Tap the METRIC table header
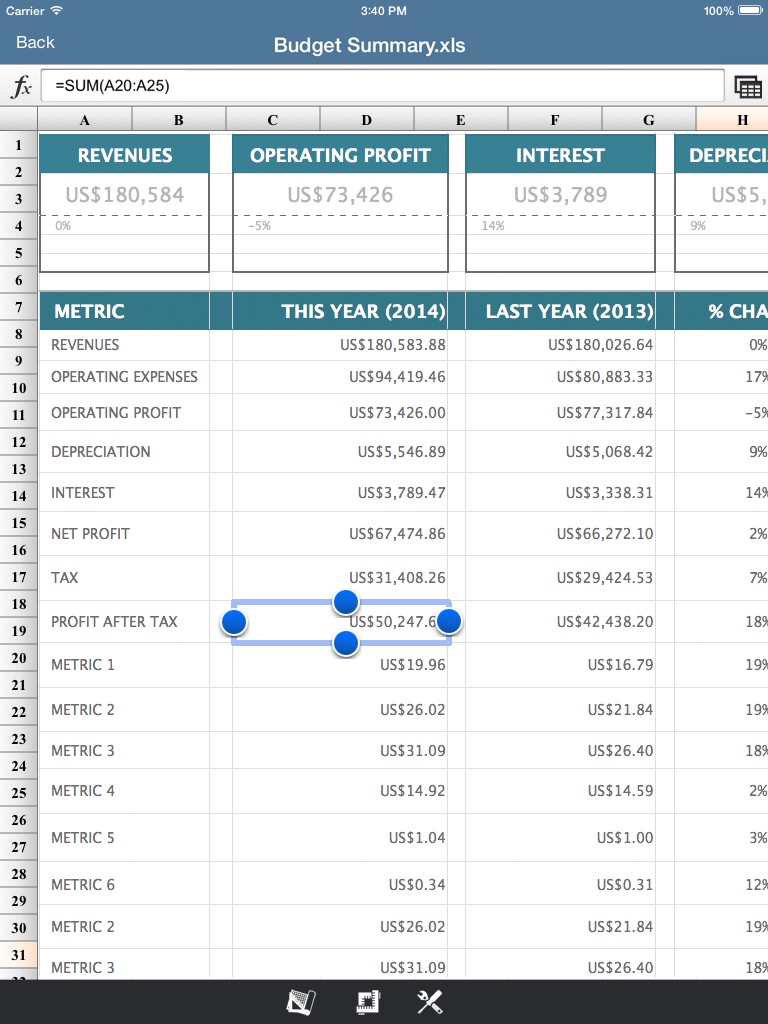This screenshot has height=1024, width=768. [89, 311]
